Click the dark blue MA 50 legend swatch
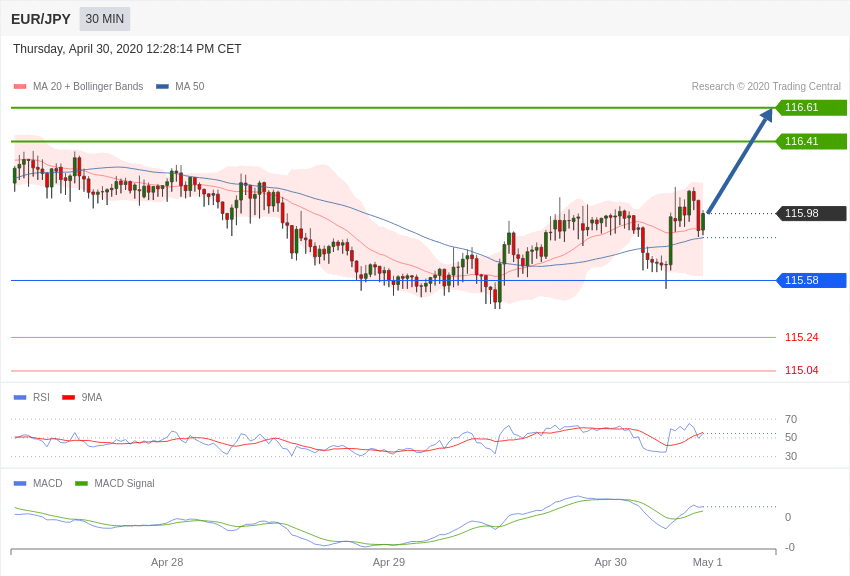This screenshot has height=576, width=850. (162, 86)
